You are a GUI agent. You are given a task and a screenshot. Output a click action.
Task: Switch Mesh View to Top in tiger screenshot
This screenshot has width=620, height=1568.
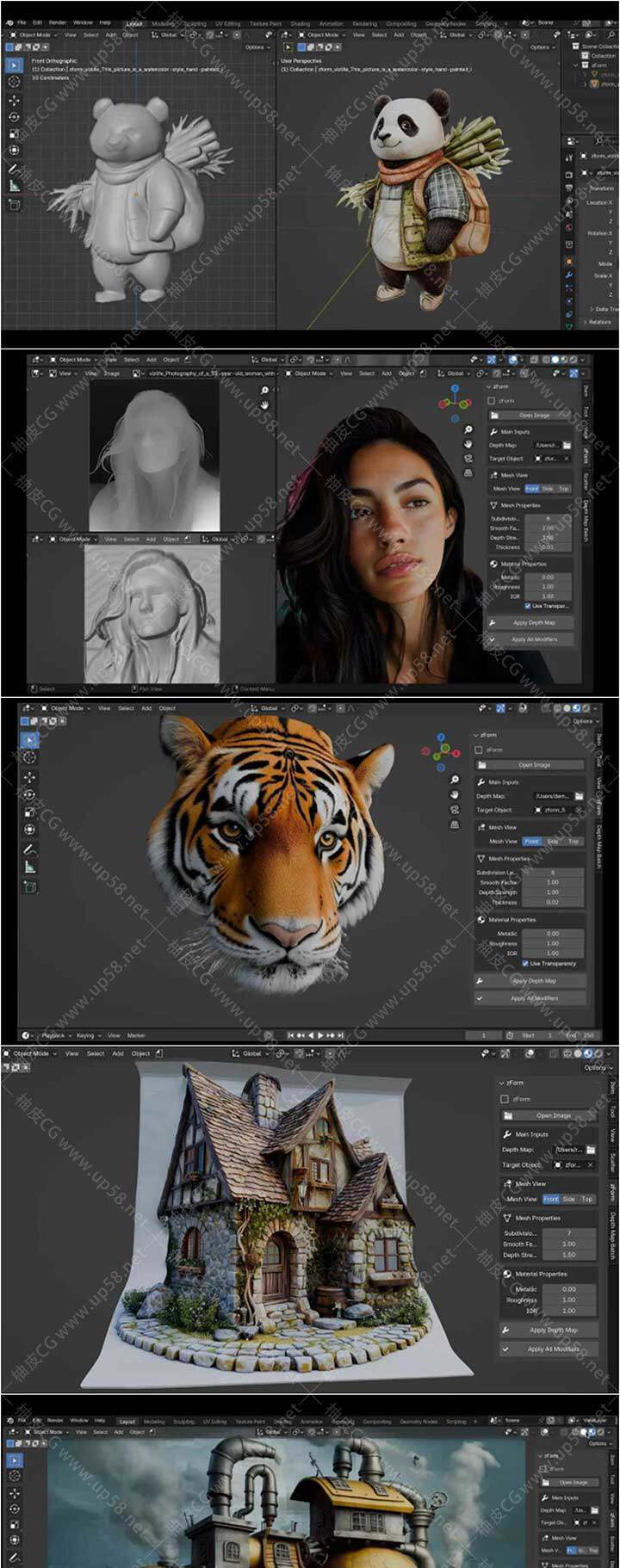573,841
